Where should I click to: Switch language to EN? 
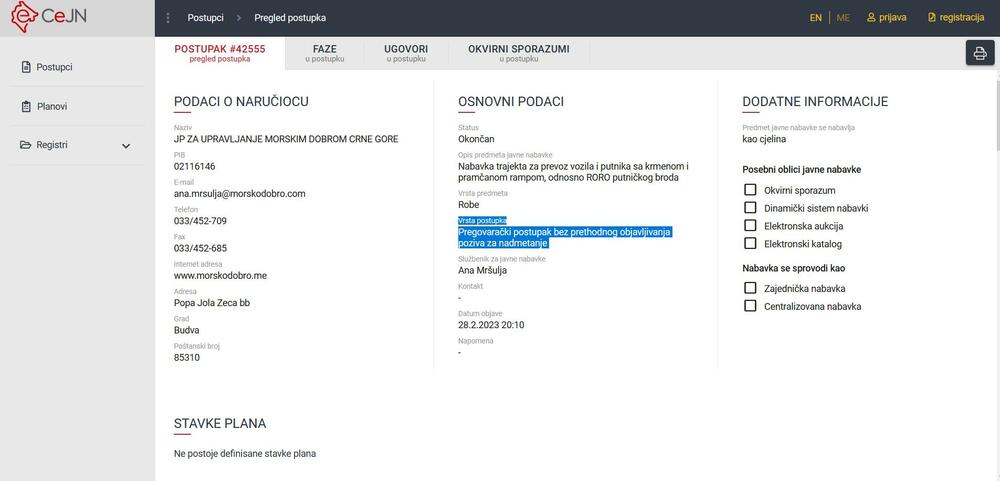(816, 18)
